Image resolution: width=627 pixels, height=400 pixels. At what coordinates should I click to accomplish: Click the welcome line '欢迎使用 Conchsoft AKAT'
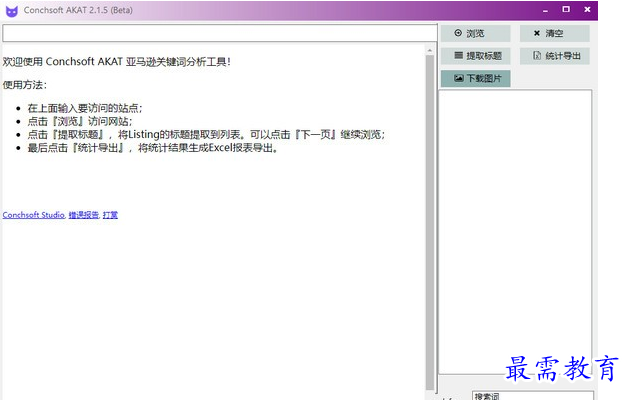pos(116,62)
